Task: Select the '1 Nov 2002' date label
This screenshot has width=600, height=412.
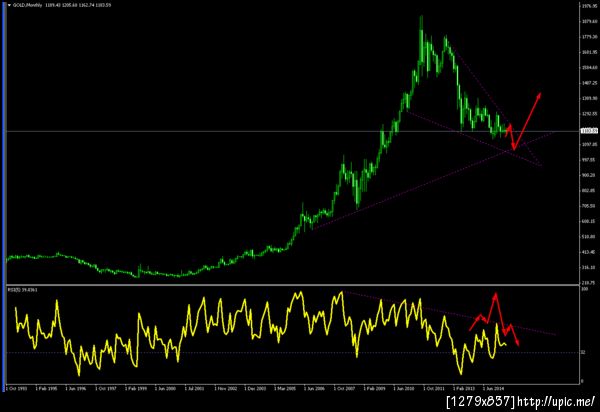Action: 226,388
